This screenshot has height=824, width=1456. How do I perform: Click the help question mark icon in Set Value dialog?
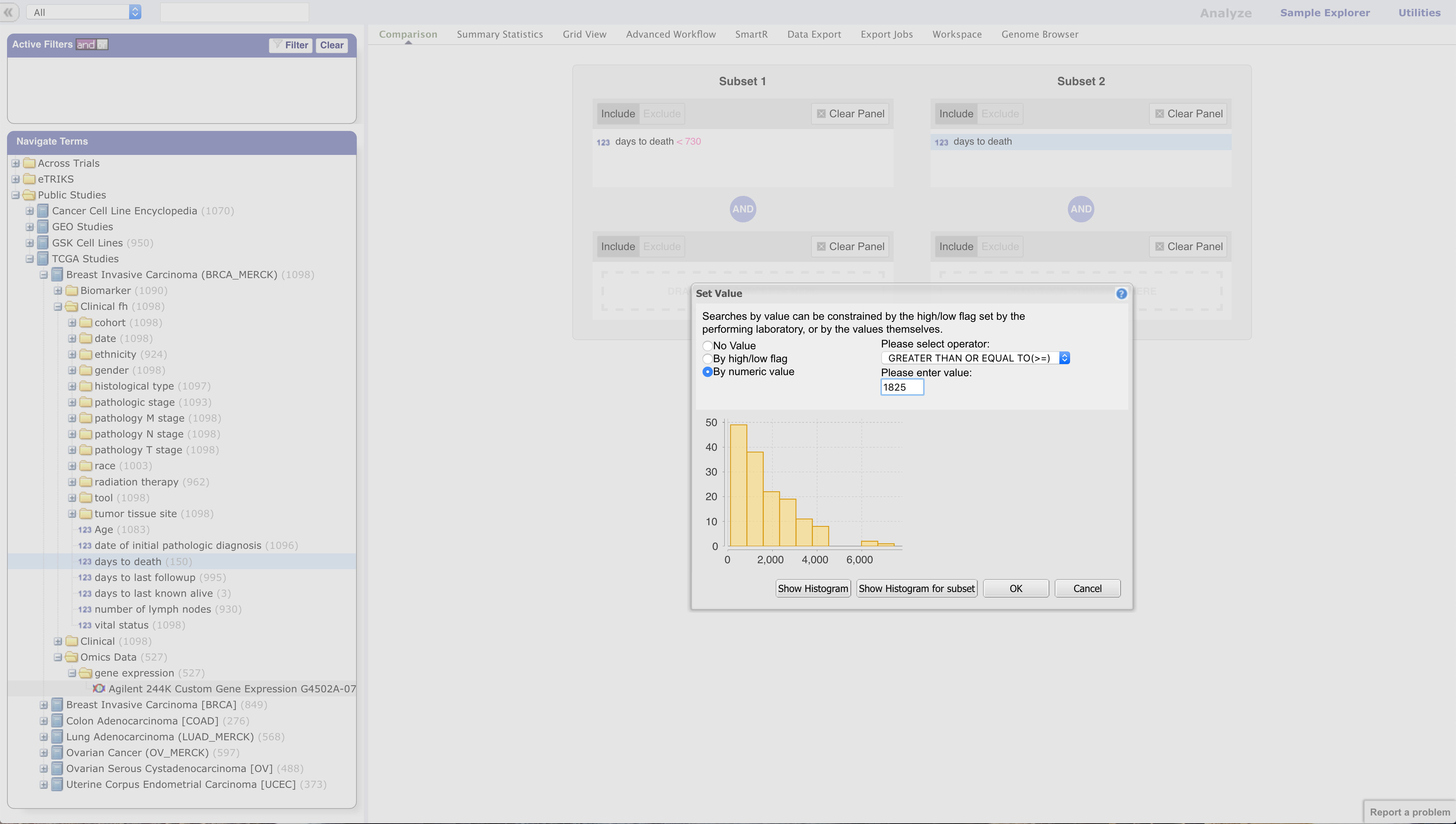1121,293
